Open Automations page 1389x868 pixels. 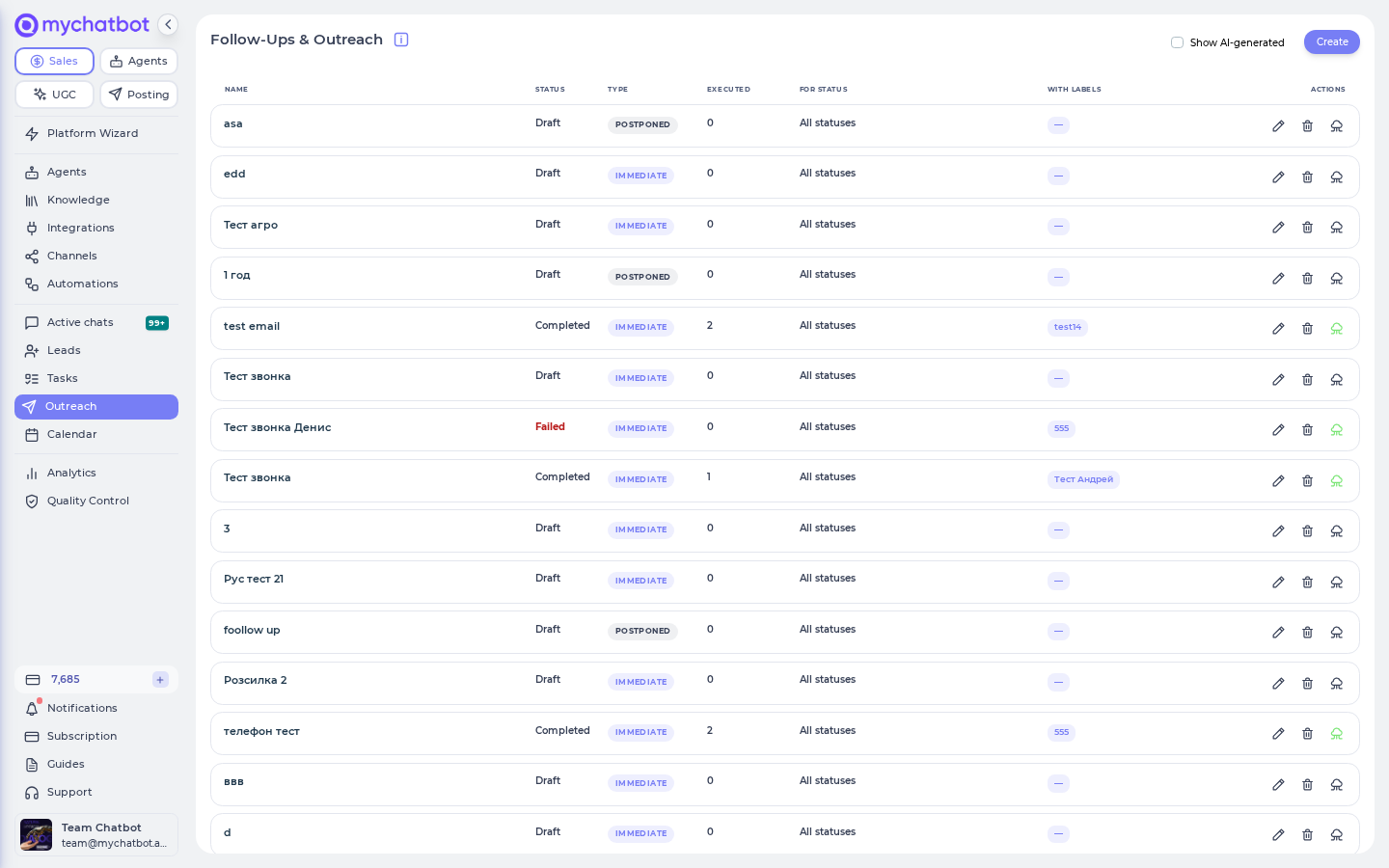pyautogui.click(x=96, y=285)
